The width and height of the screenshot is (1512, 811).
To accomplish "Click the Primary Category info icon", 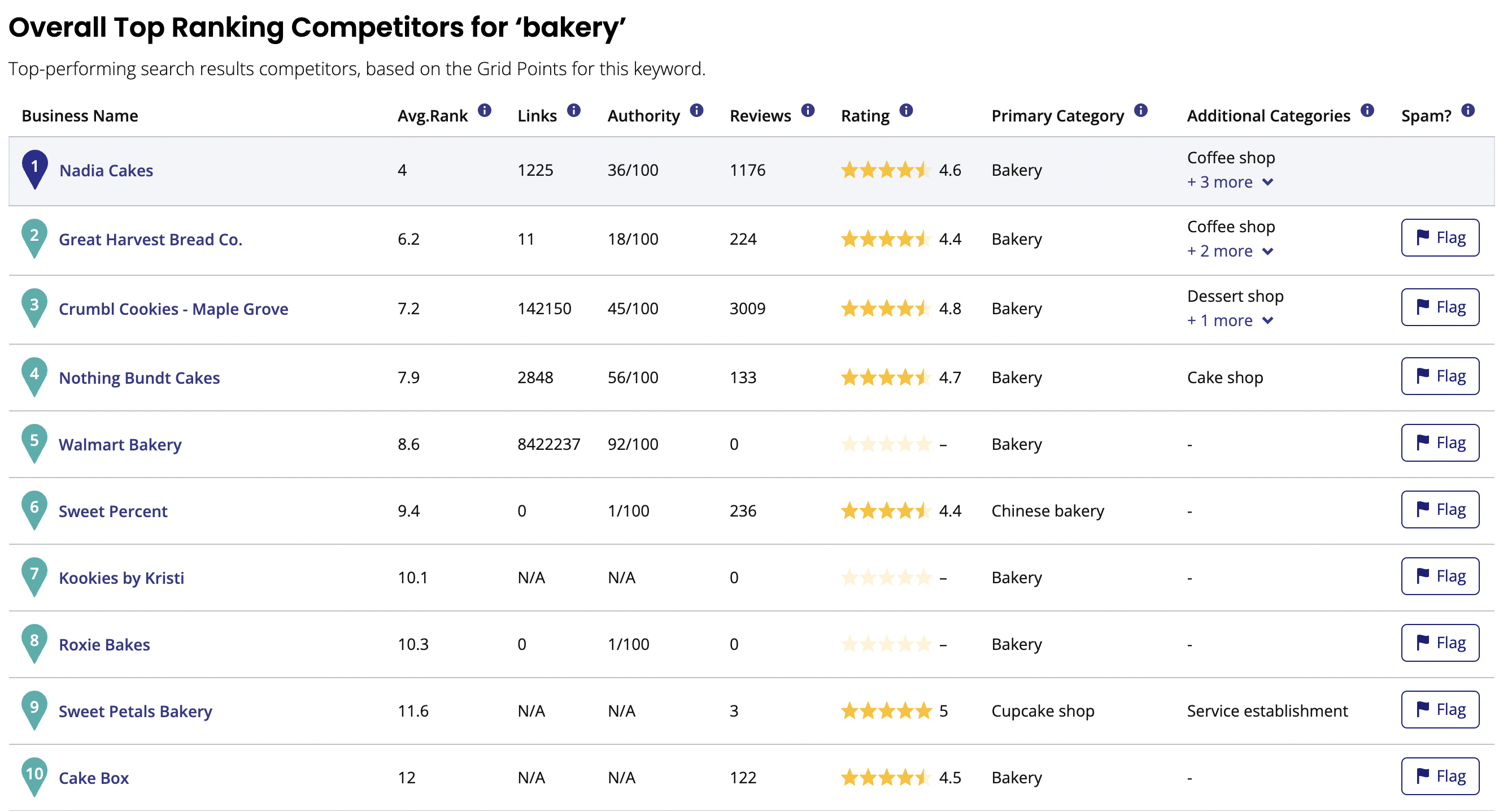I will [x=1140, y=110].
